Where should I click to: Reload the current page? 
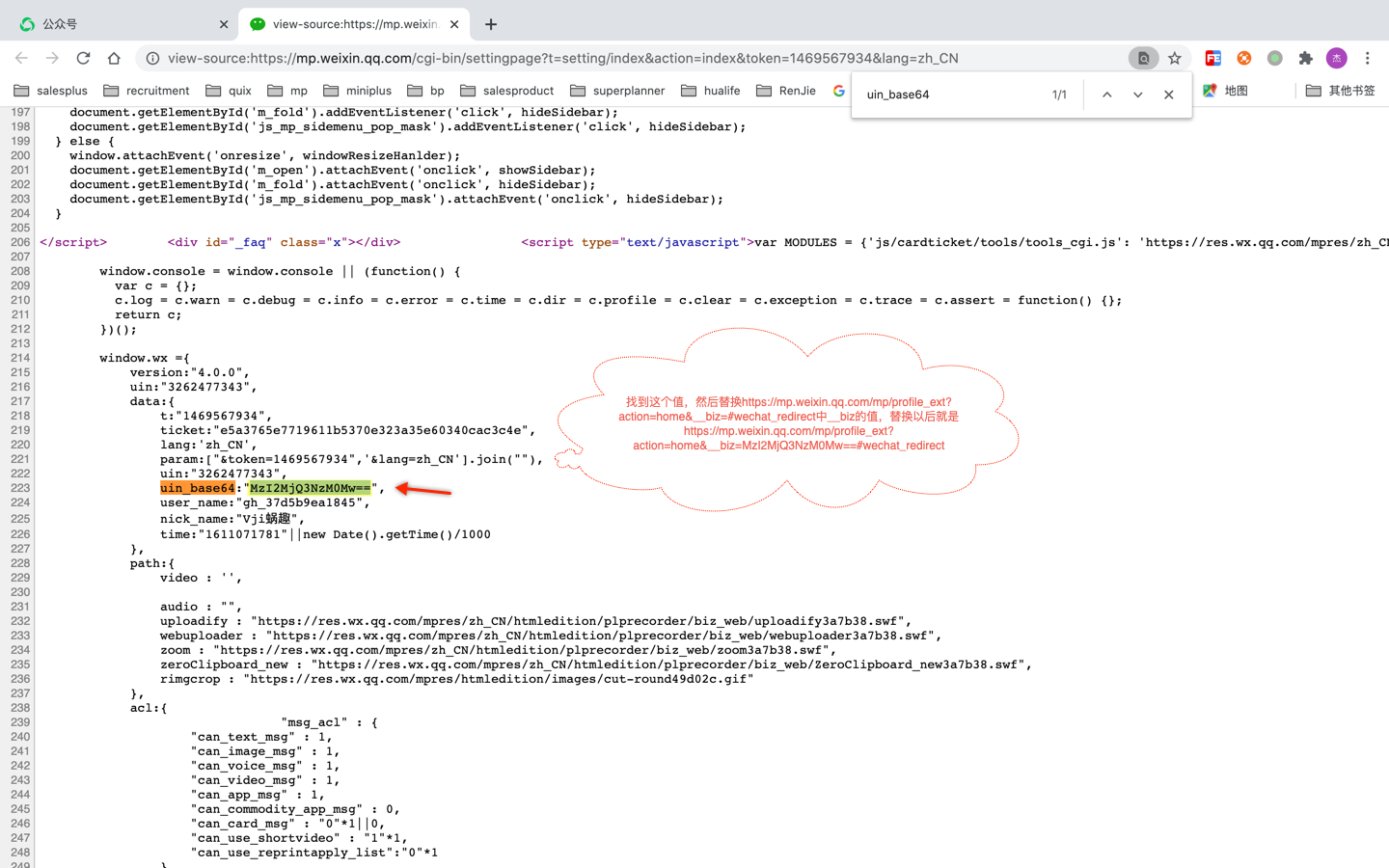[83, 58]
